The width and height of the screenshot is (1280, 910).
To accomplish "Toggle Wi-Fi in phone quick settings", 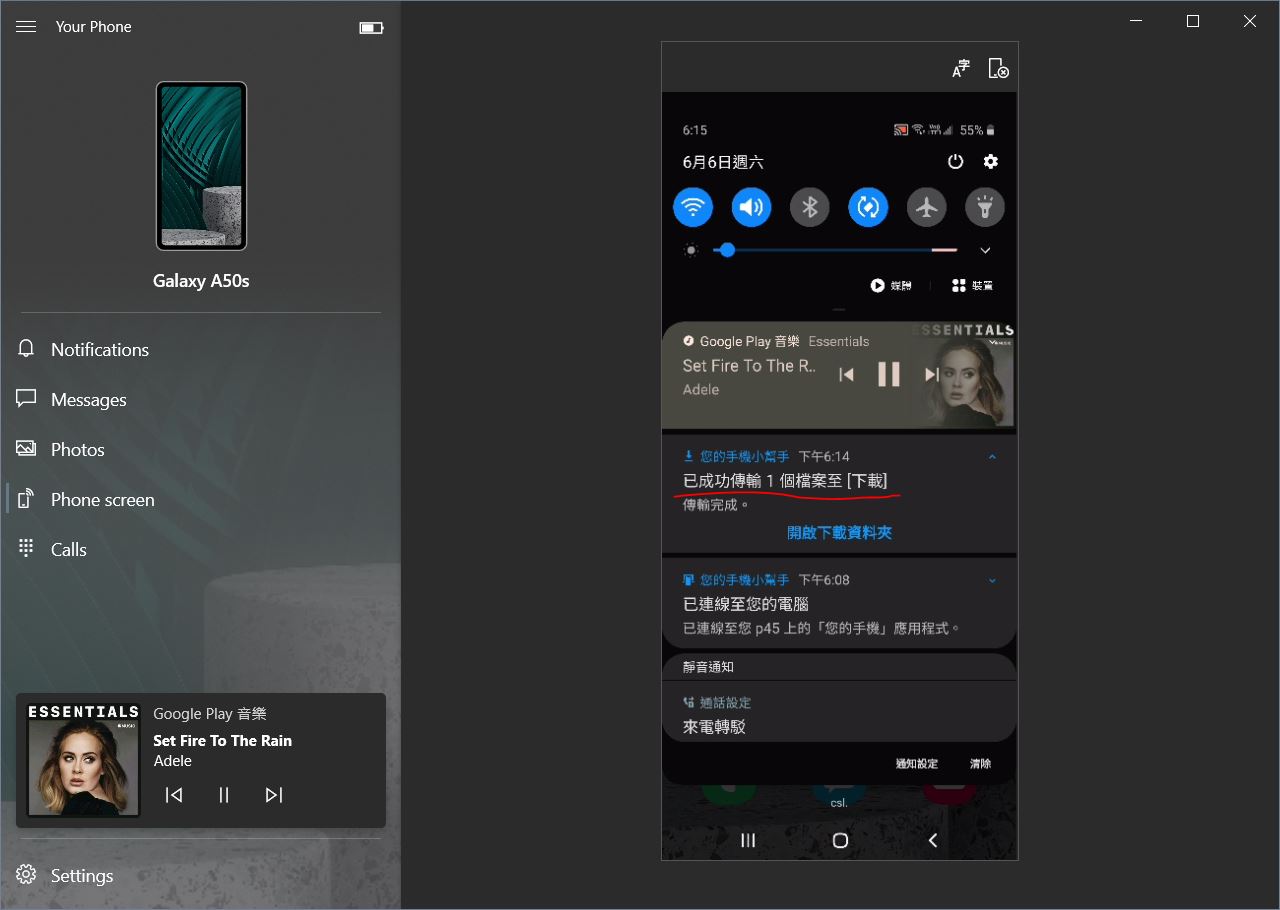I will click(693, 207).
